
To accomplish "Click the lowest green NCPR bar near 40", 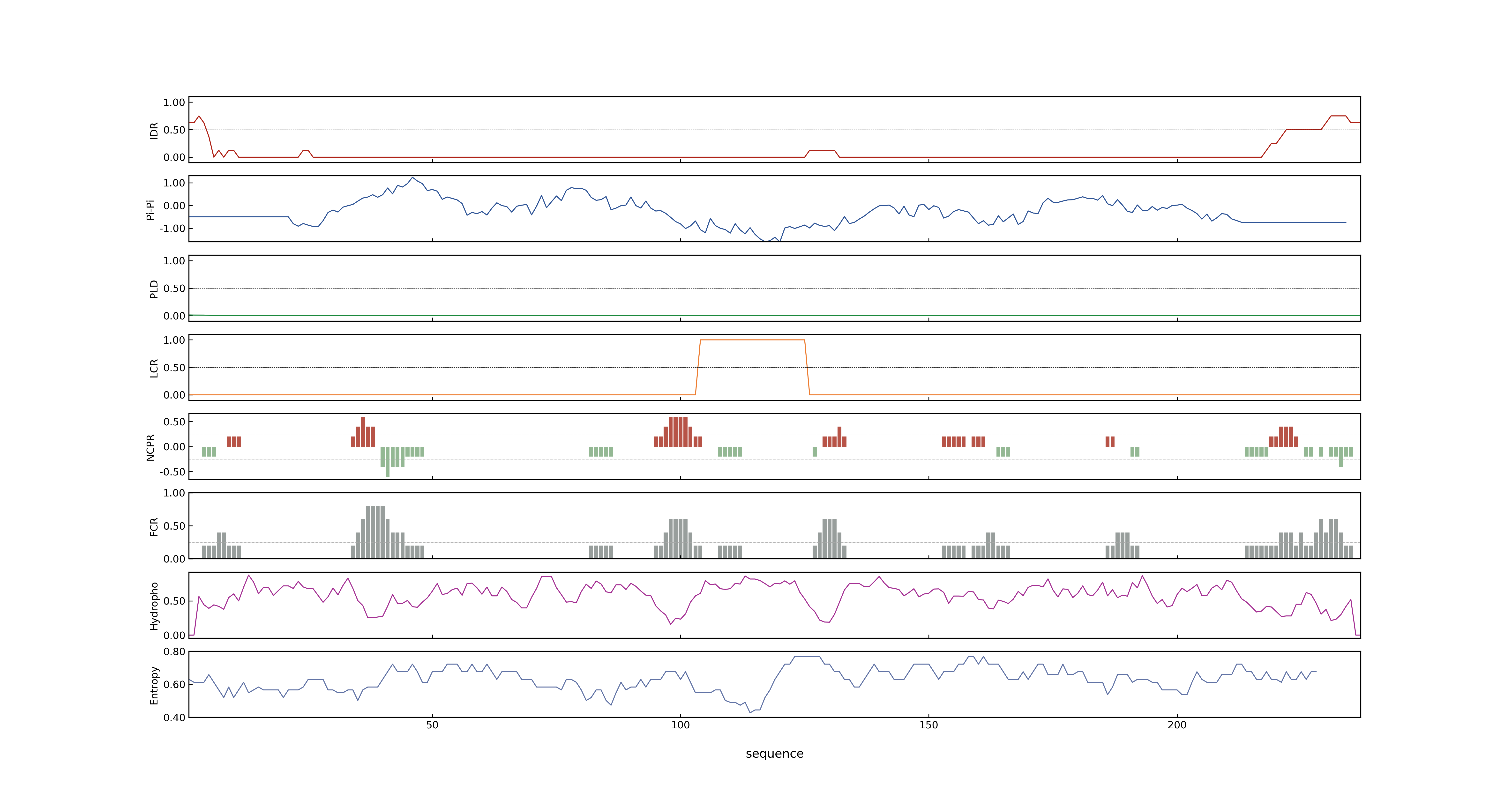I will [387, 462].
